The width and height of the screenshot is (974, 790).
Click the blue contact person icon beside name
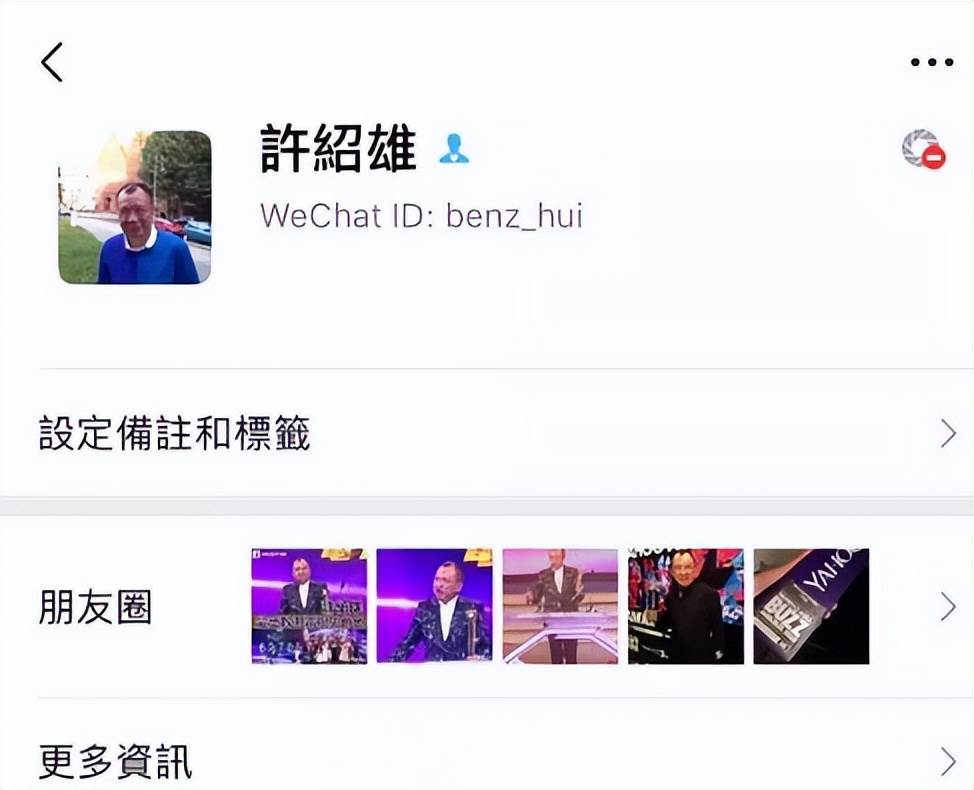click(x=454, y=149)
